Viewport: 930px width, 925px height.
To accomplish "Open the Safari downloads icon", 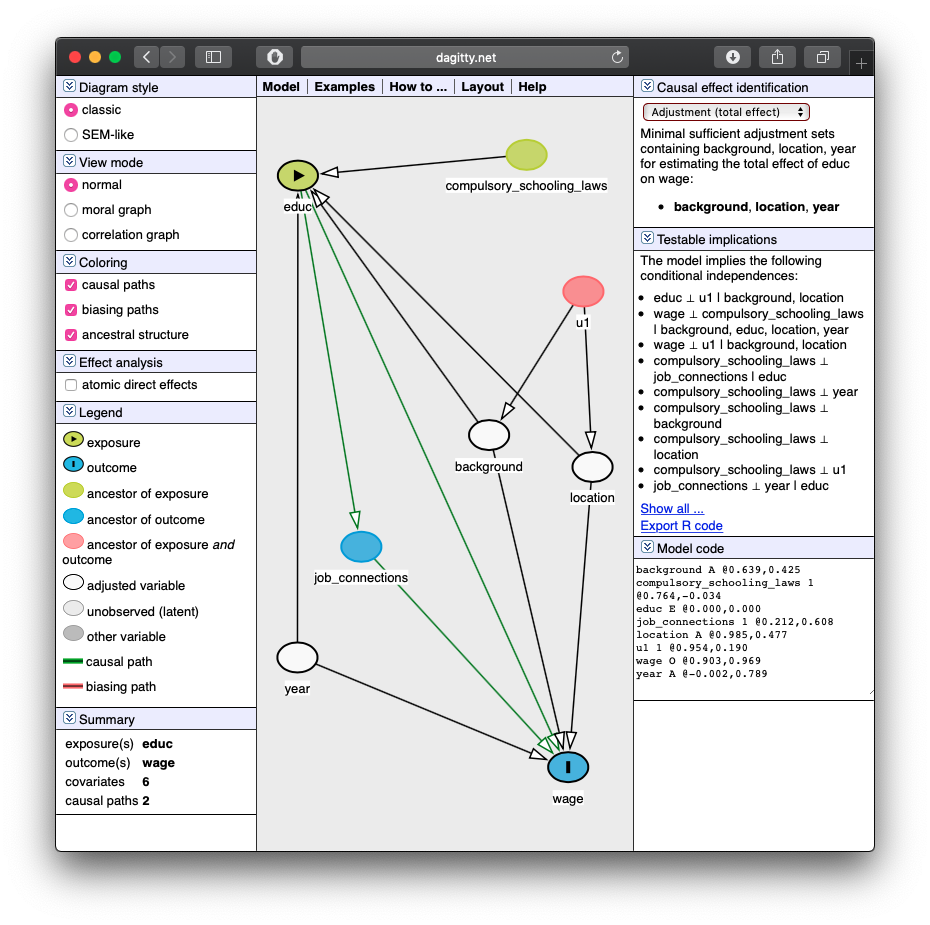I will 732,57.
